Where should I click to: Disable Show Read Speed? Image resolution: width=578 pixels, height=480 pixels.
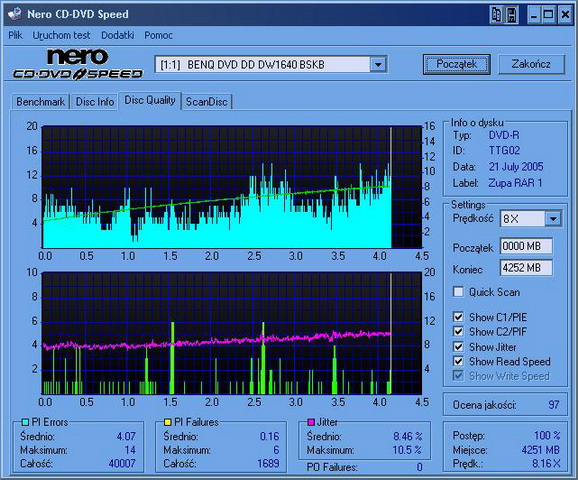pos(458,361)
